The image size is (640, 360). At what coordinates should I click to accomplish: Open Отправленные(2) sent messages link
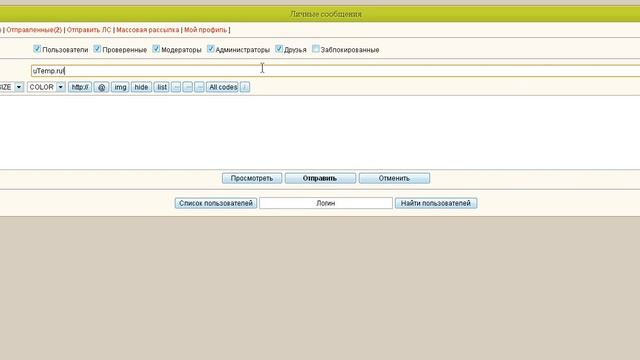tap(34, 30)
